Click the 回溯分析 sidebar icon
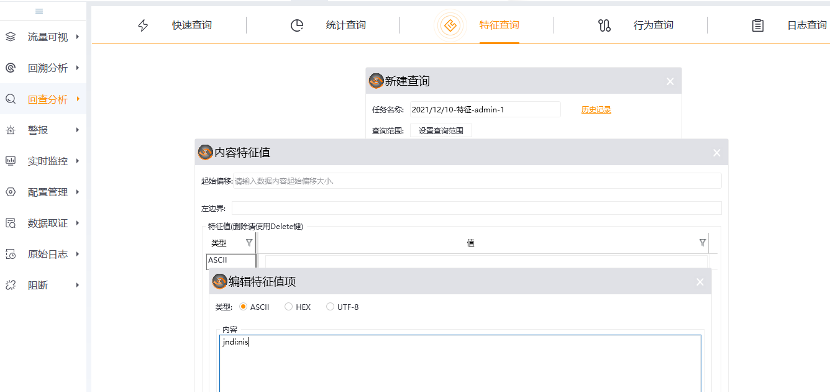Screen dimensions: 830x392 (x=11, y=68)
